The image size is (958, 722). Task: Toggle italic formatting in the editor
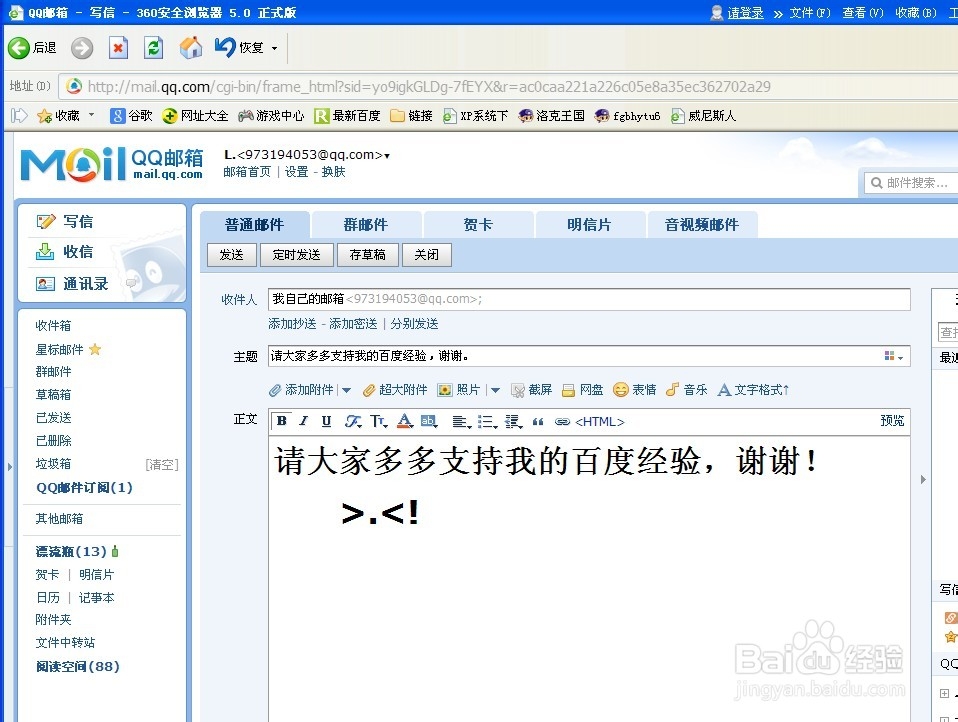coord(302,422)
